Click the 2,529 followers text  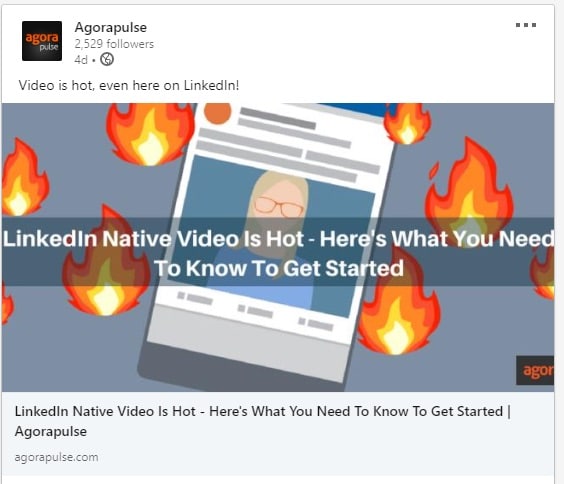pos(114,44)
